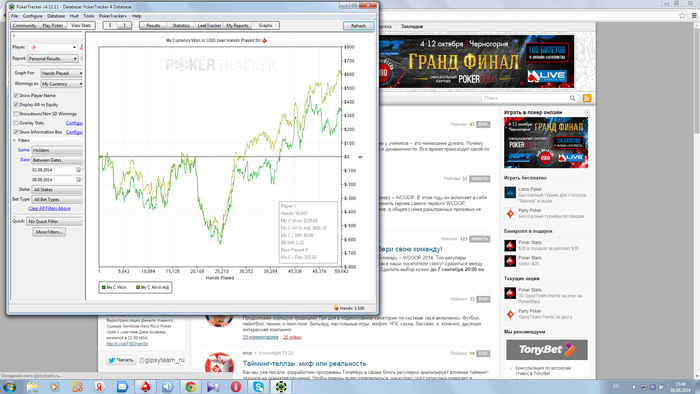Click the More Filters... button
Screen dimensions: 700x394
coord(49,232)
